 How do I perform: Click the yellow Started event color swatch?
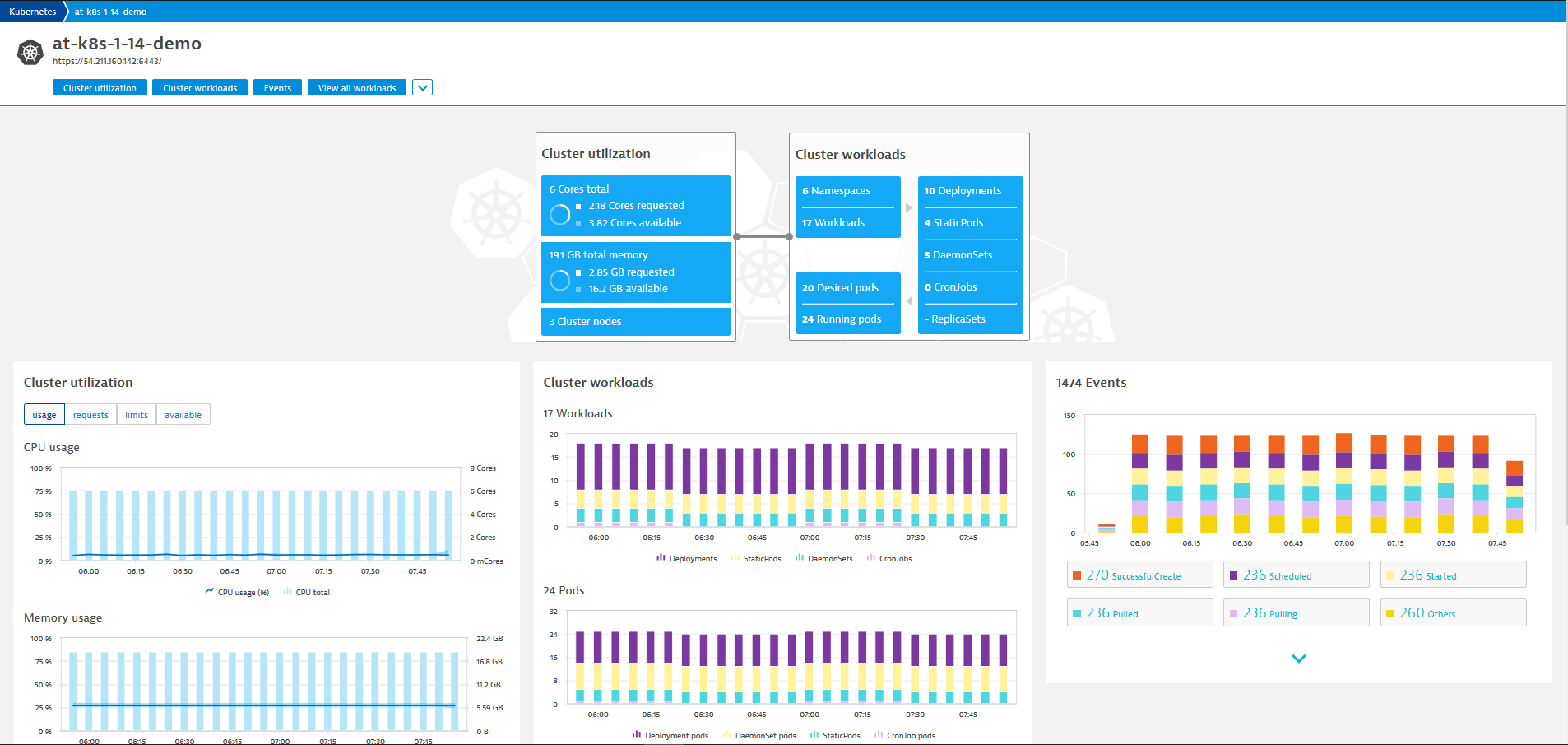[x=1390, y=575]
